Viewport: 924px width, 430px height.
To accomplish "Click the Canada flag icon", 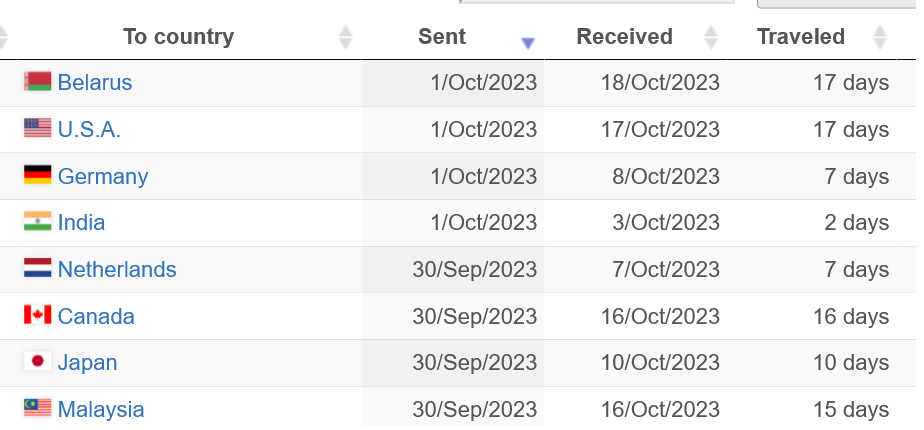I will [38, 315].
